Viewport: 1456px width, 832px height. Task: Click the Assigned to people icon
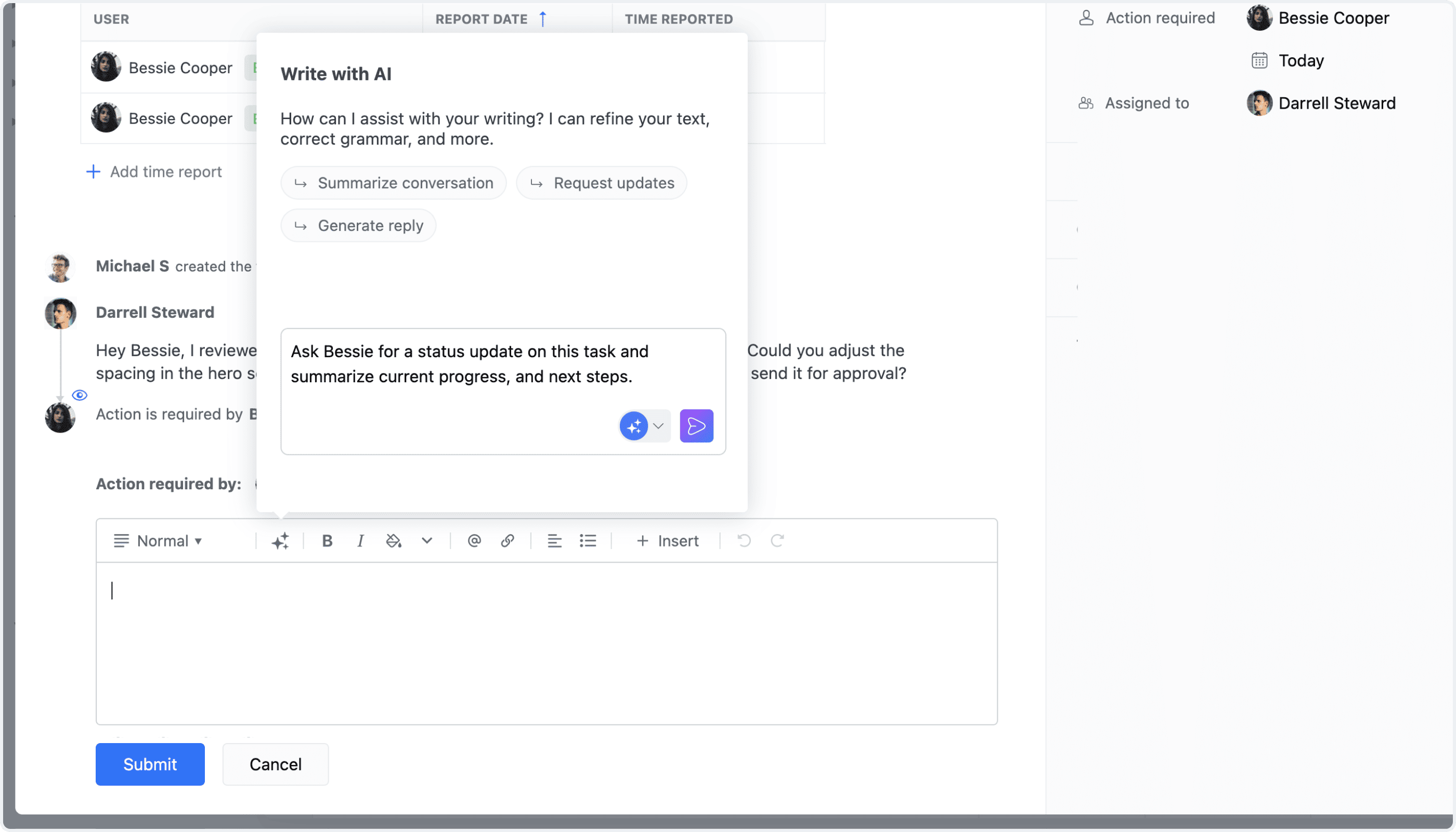(1086, 103)
